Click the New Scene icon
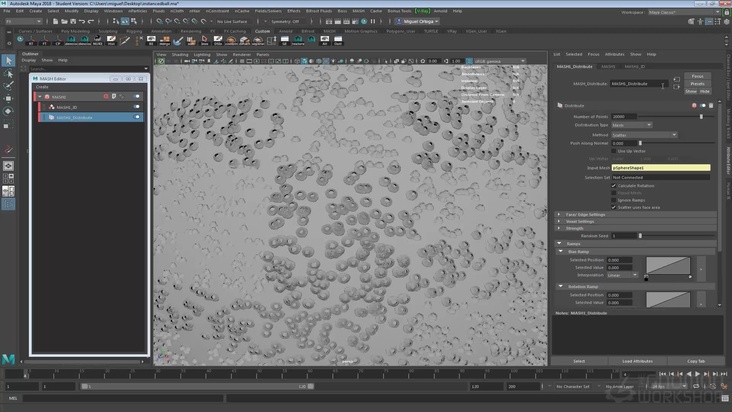732x412 pixels. 56,21
